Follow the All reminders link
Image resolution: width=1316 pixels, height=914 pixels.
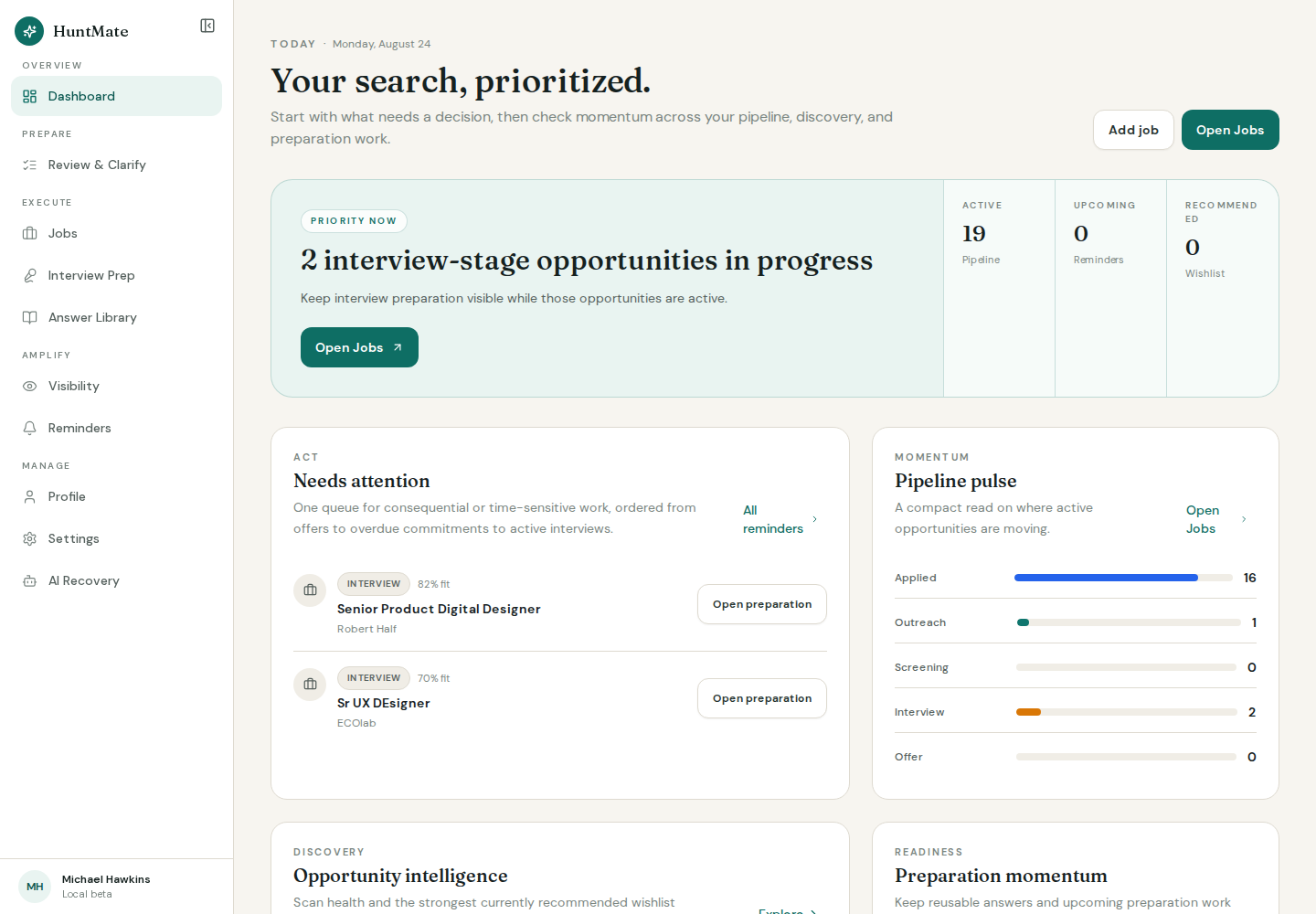point(780,519)
